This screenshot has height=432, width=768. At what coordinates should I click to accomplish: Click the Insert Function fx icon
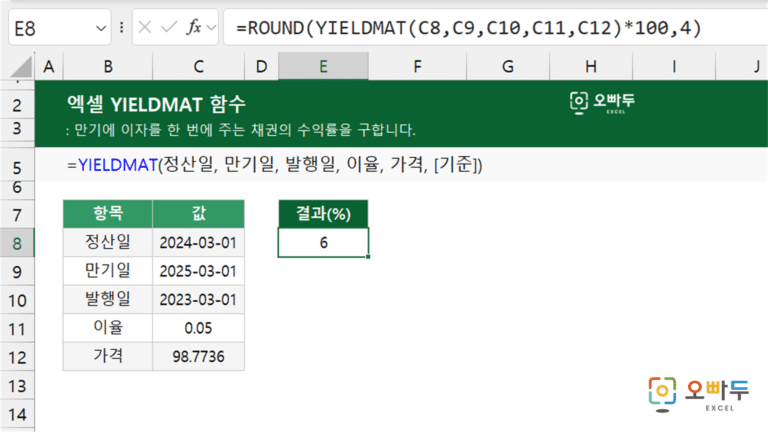[194, 27]
